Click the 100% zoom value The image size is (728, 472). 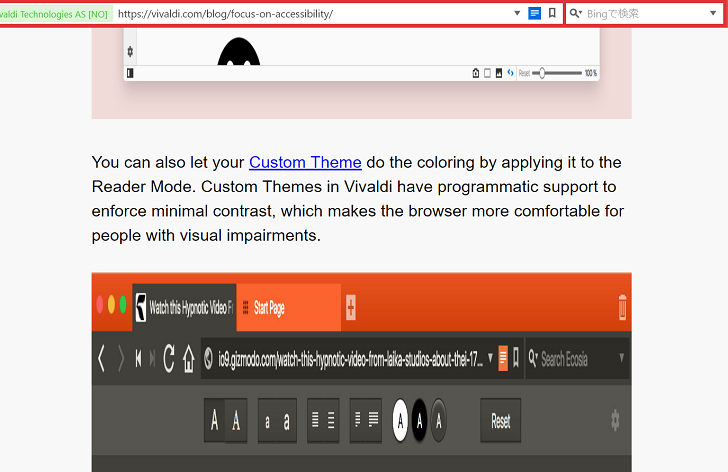591,73
